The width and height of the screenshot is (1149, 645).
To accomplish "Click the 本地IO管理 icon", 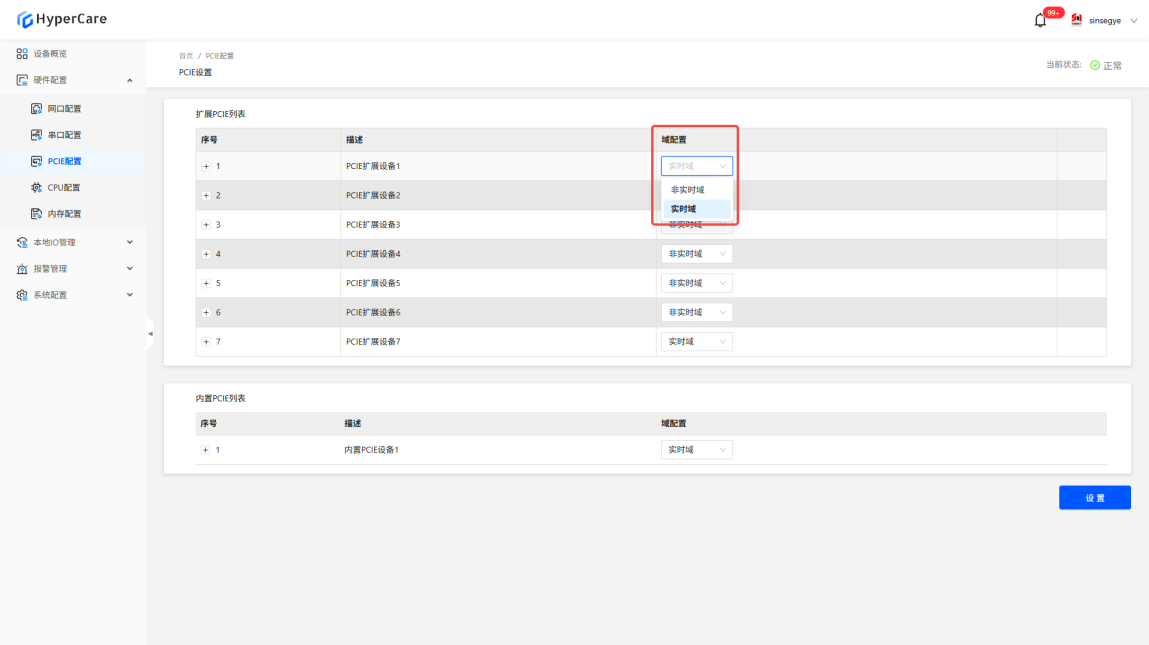I will click(x=22, y=243).
